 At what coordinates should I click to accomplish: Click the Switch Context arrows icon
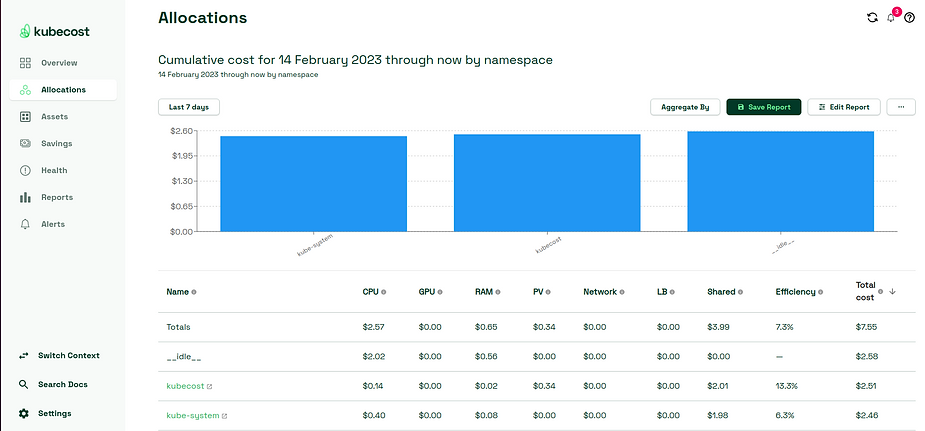(x=24, y=356)
